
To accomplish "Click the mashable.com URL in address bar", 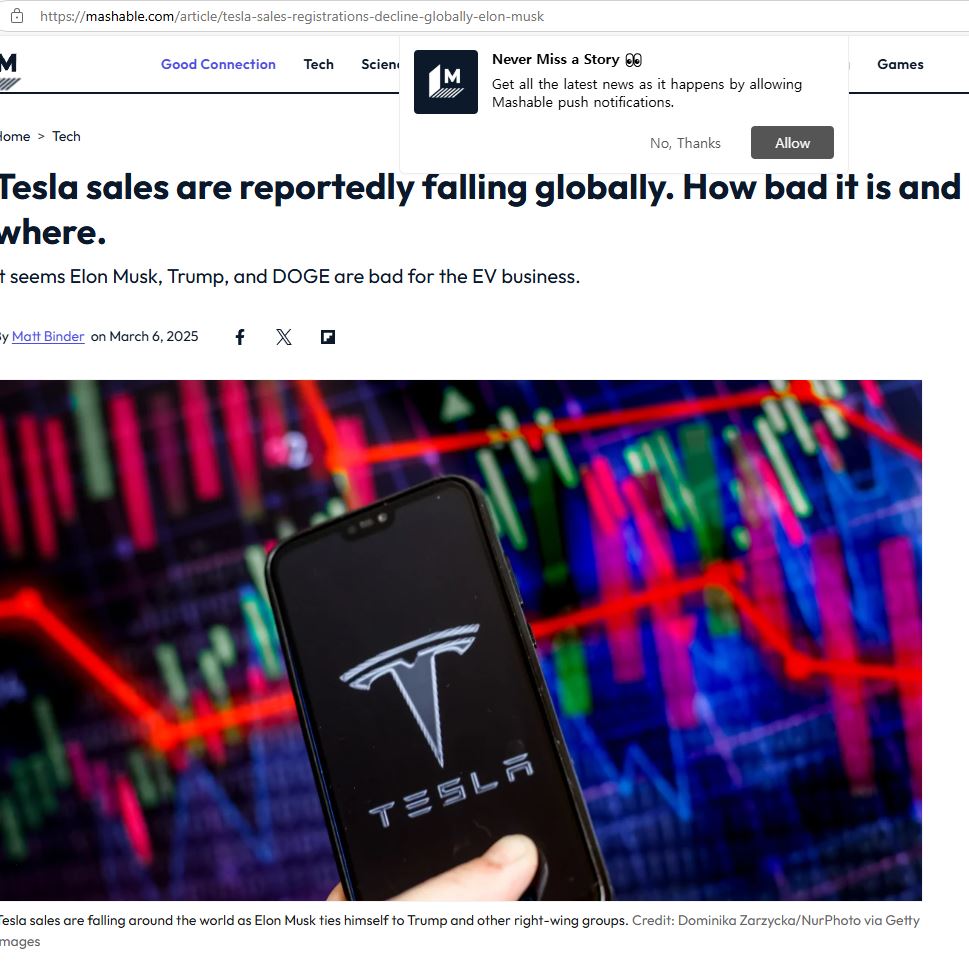I will pyautogui.click(x=292, y=16).
